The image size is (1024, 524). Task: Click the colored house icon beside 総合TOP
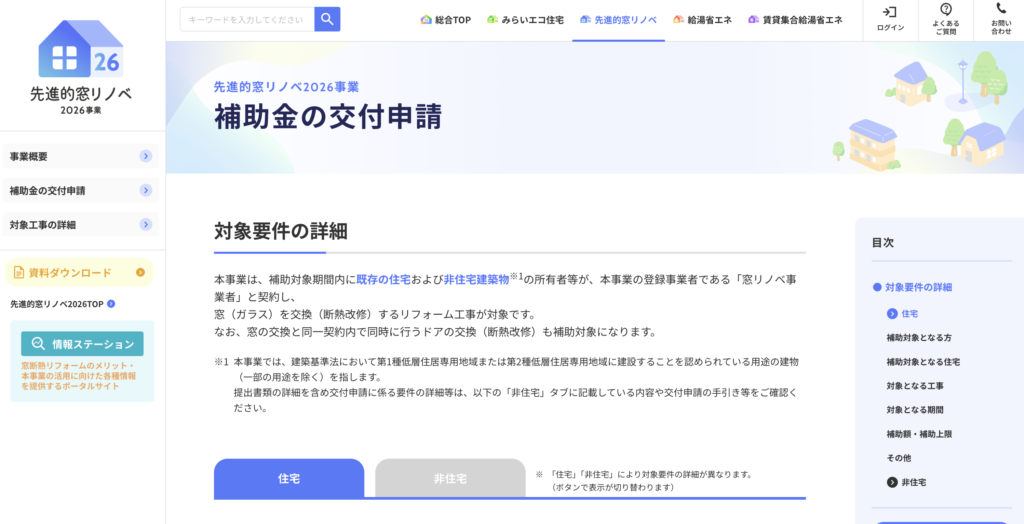[426, 20]
